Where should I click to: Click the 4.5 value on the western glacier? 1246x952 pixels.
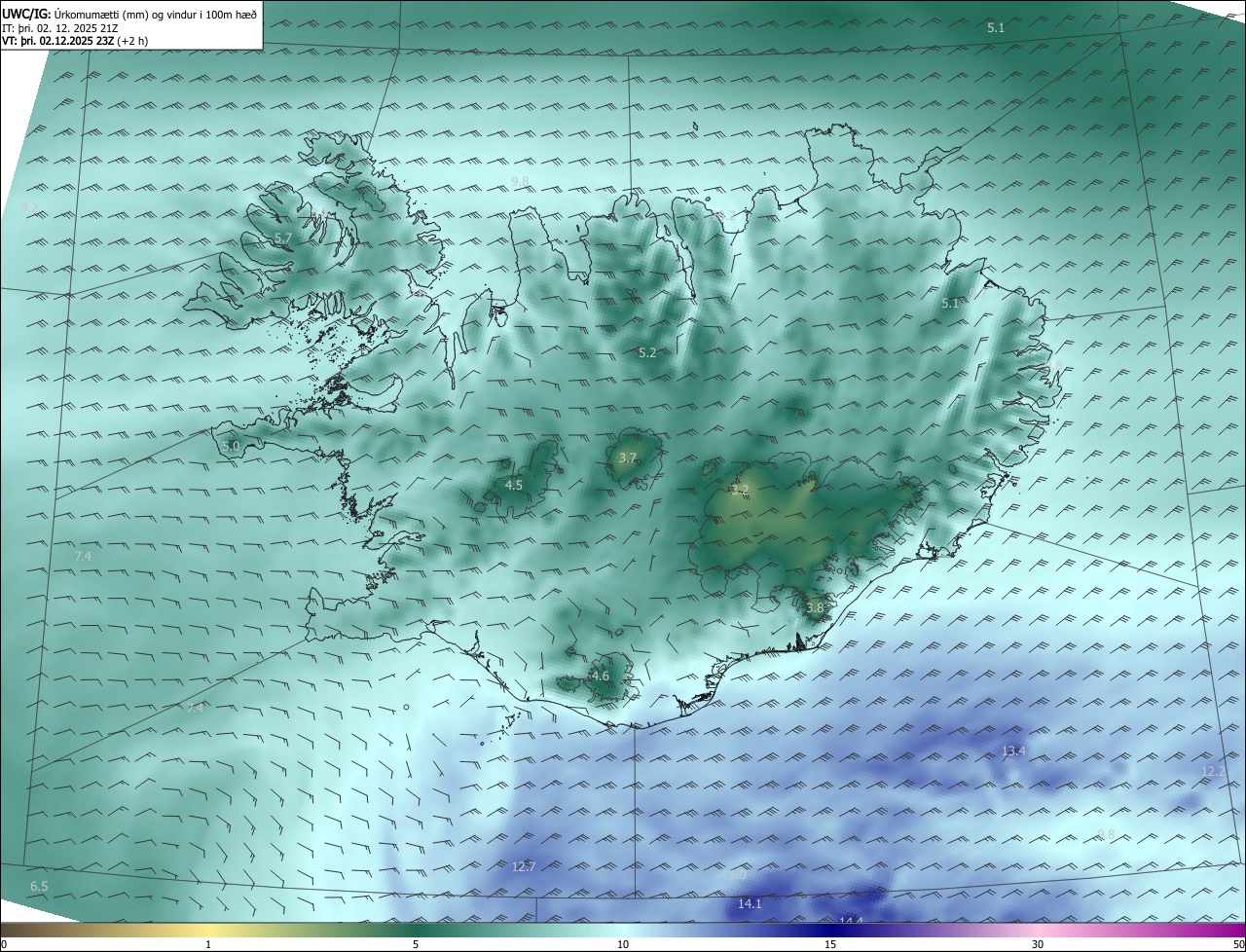tap(514, 485)
